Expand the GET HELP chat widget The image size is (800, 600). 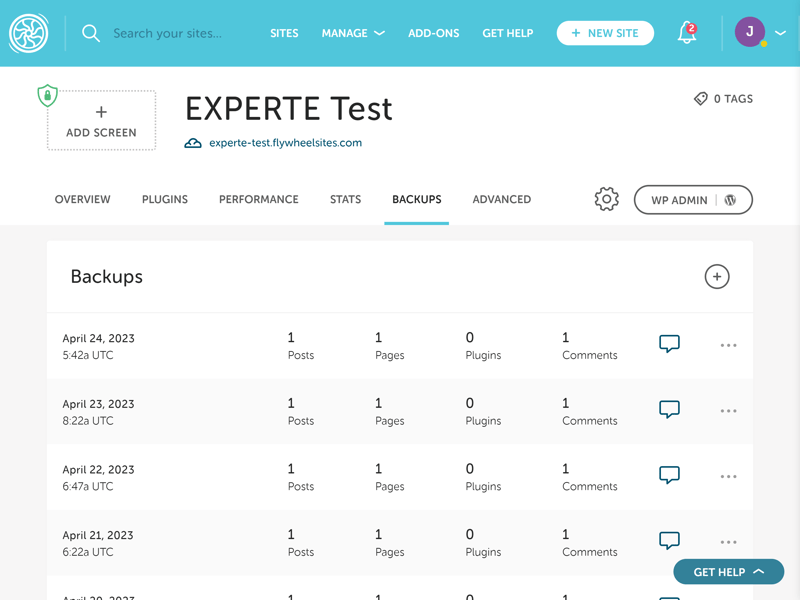click(x=728, y=572)
